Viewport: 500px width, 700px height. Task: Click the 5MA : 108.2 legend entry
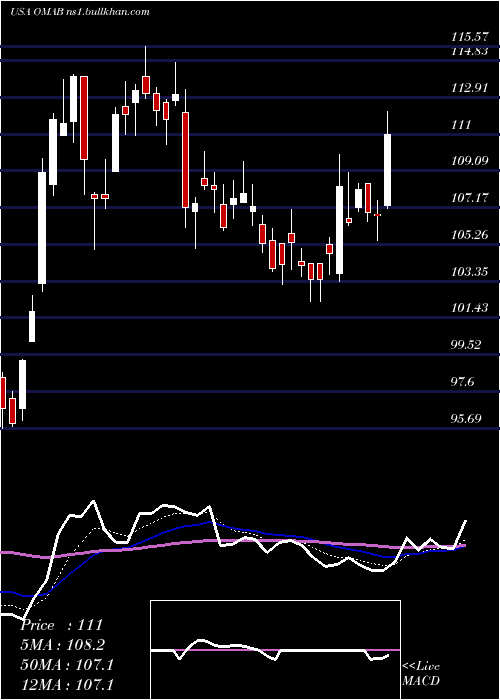(x=64, y=645)
